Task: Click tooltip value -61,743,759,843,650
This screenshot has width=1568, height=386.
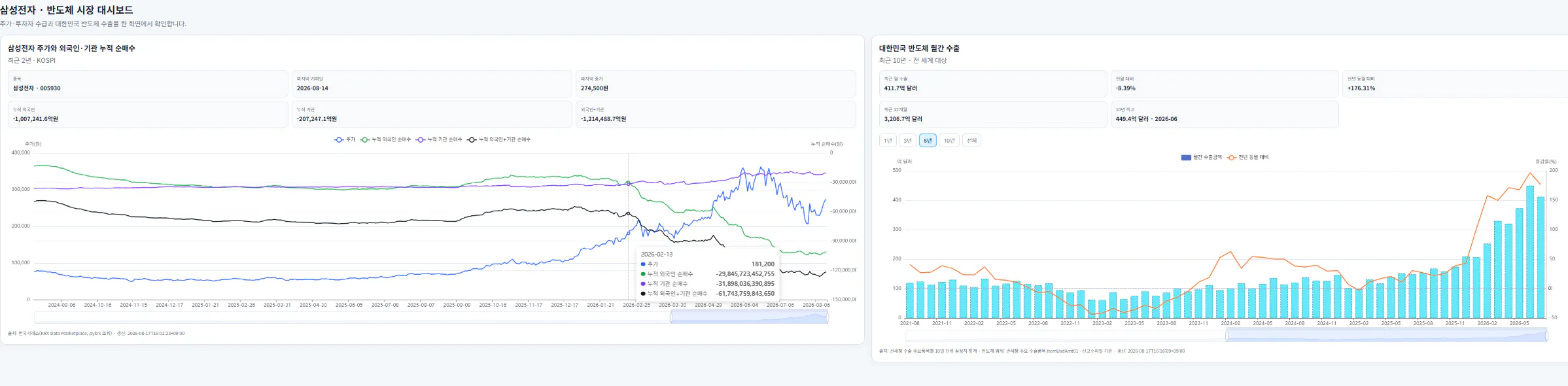Action: 745,294
